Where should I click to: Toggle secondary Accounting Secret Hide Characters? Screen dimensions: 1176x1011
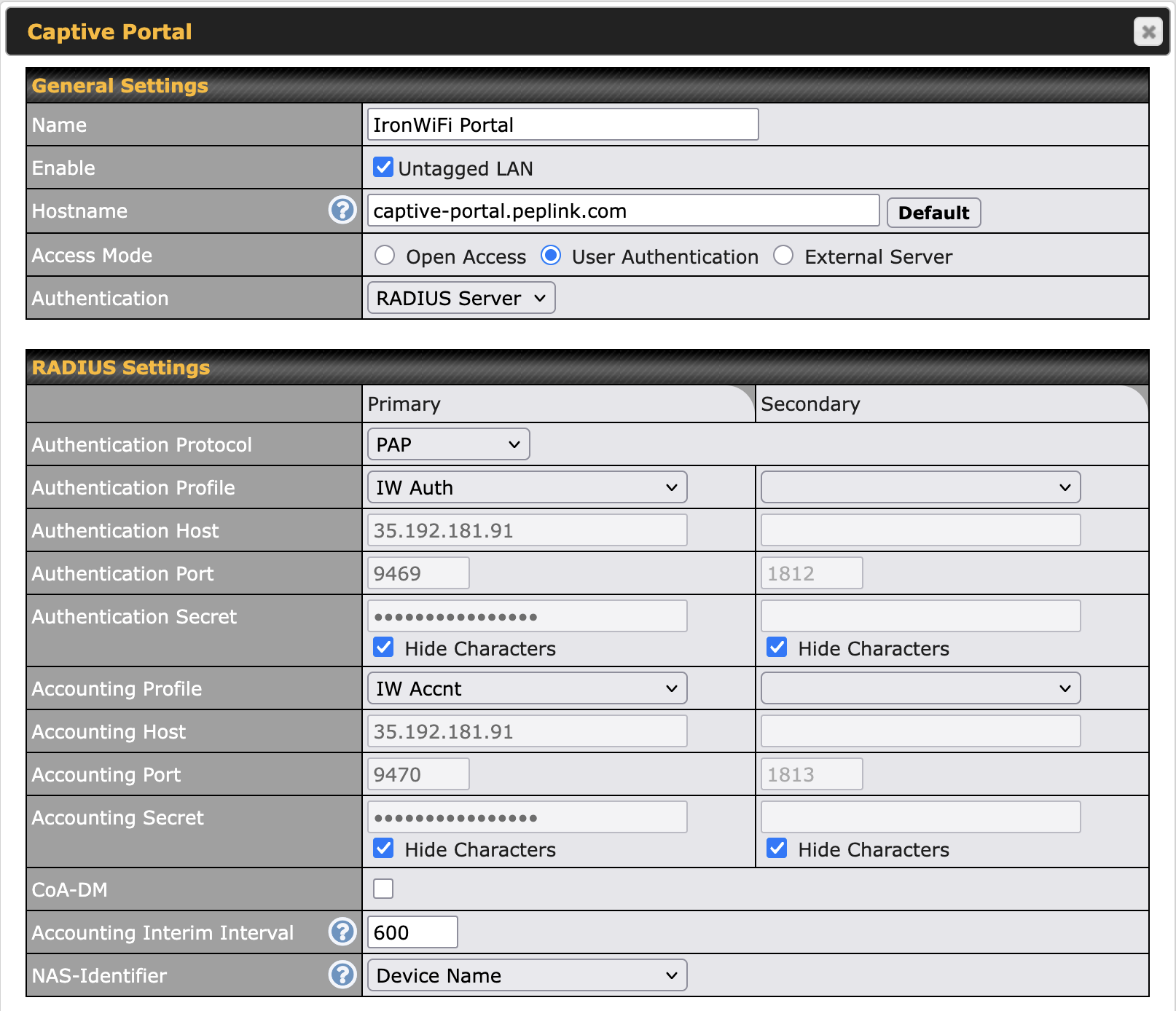coord(777,849)
